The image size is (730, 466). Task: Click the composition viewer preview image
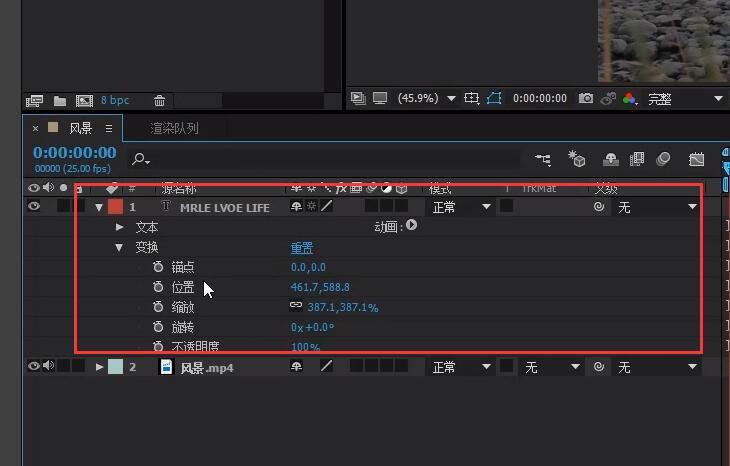click(664, 41)
